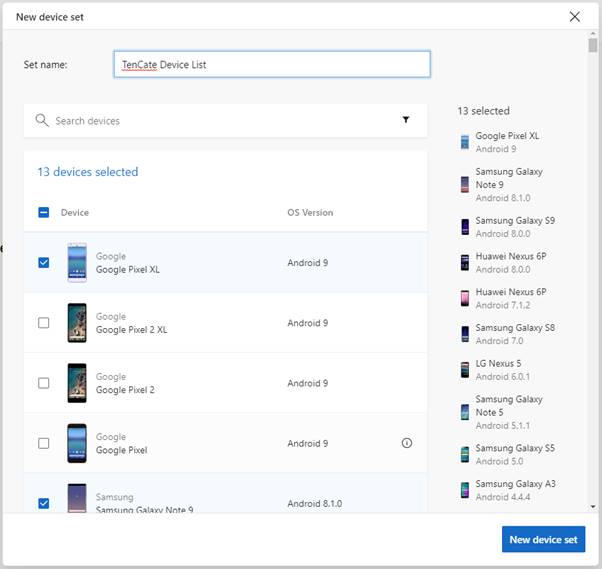Select Google Pixel XL name in device list
Image resolution: width=602 pixels, height=569 pixels.
[127, 270]
